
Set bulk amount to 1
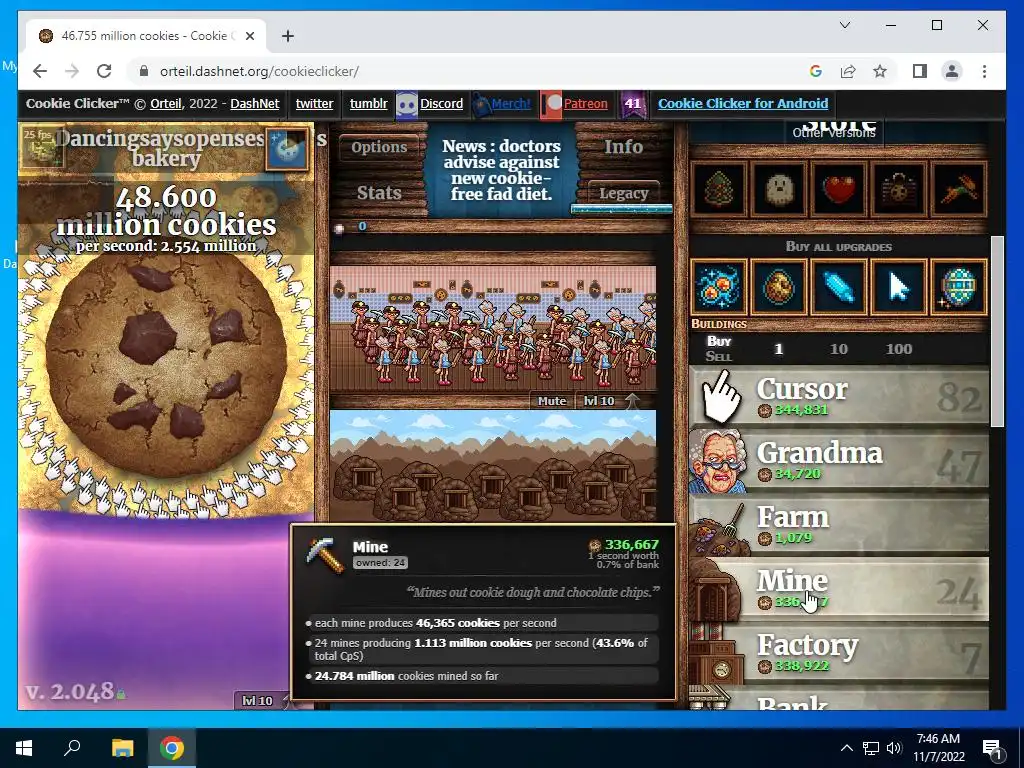coord(778,349)
